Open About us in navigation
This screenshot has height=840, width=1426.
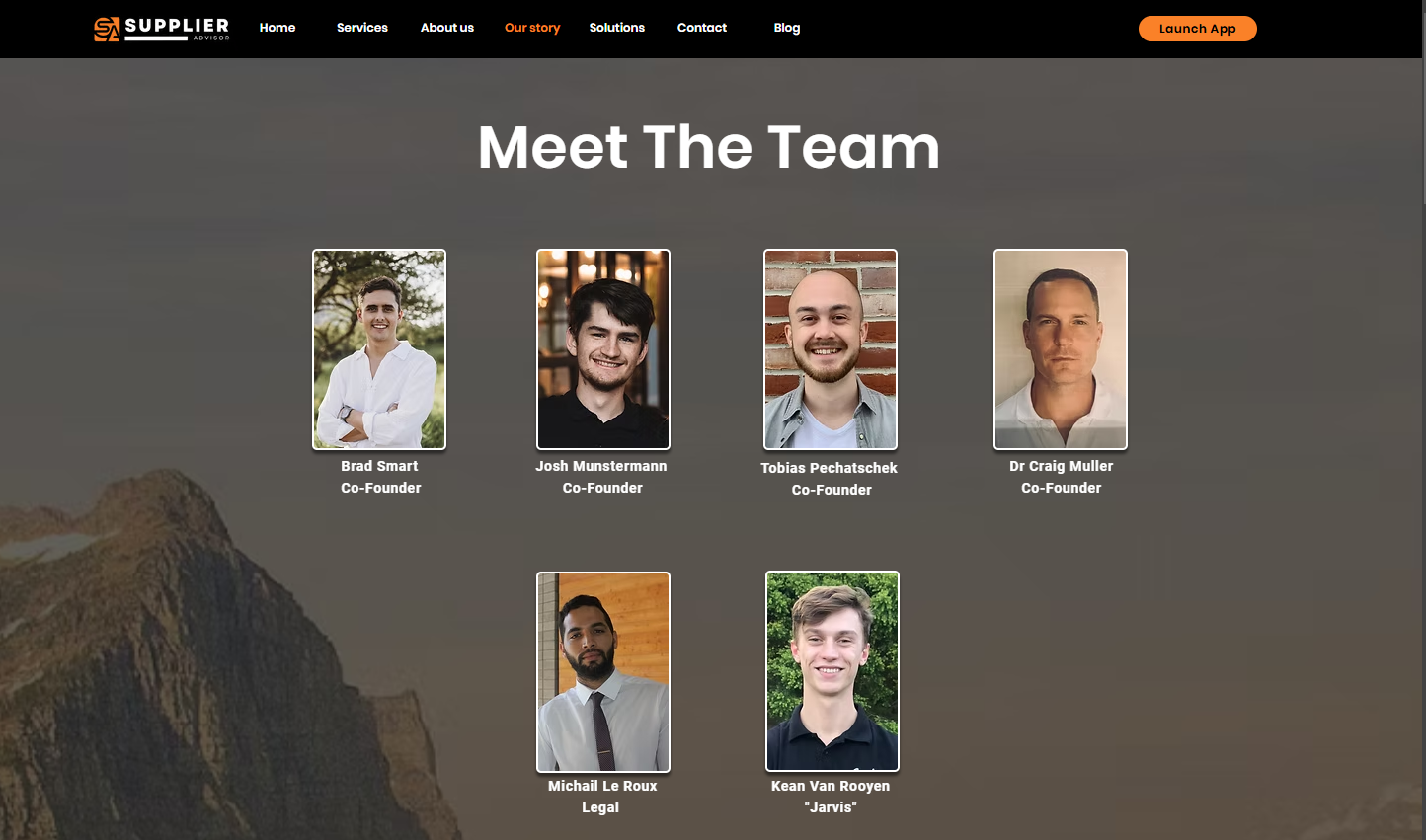pyautogui.click(x=447, y=28)
